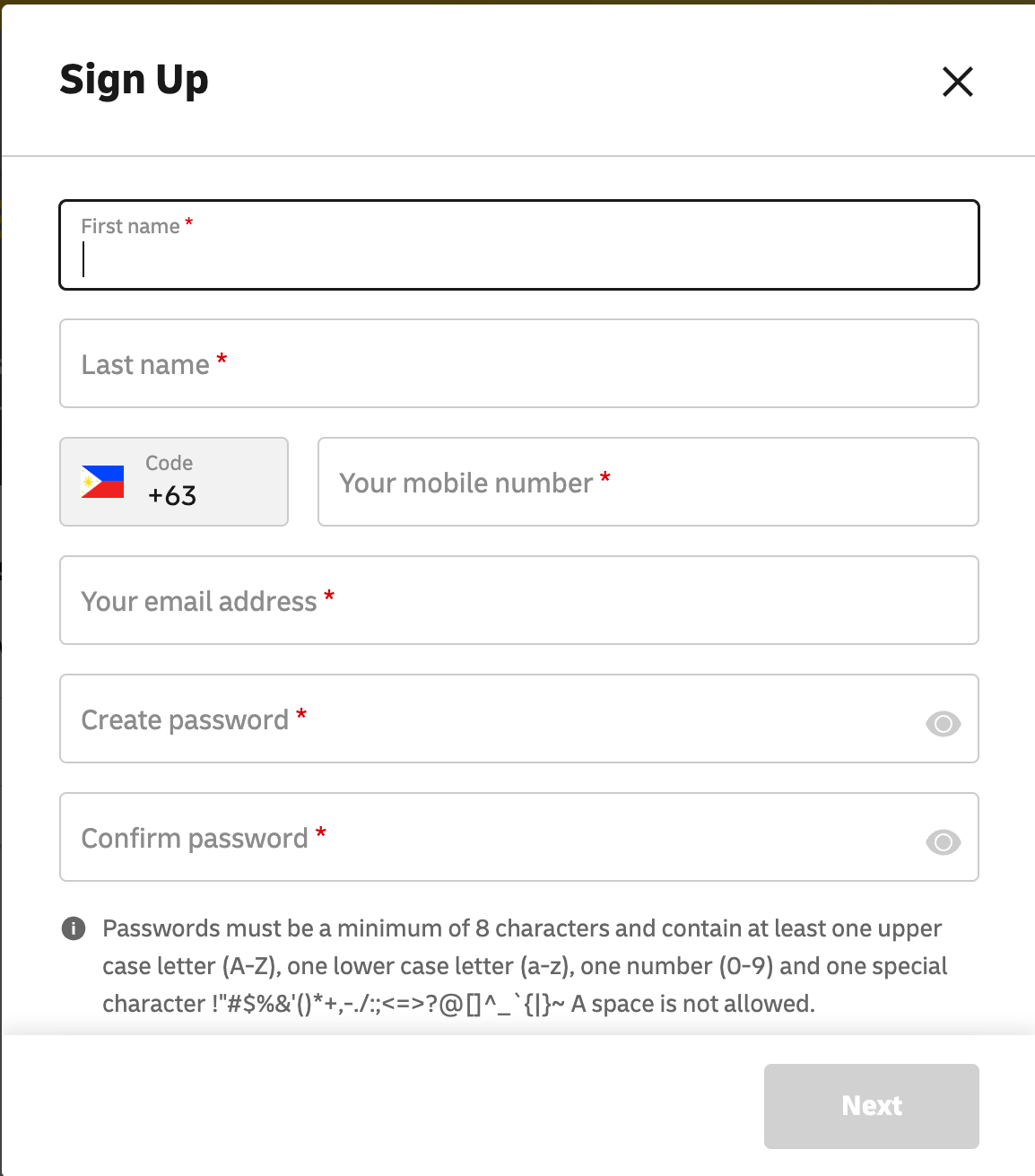The image size is (1035, 1176).
Task: Open the country Code +63 selector
Action: 173,482
